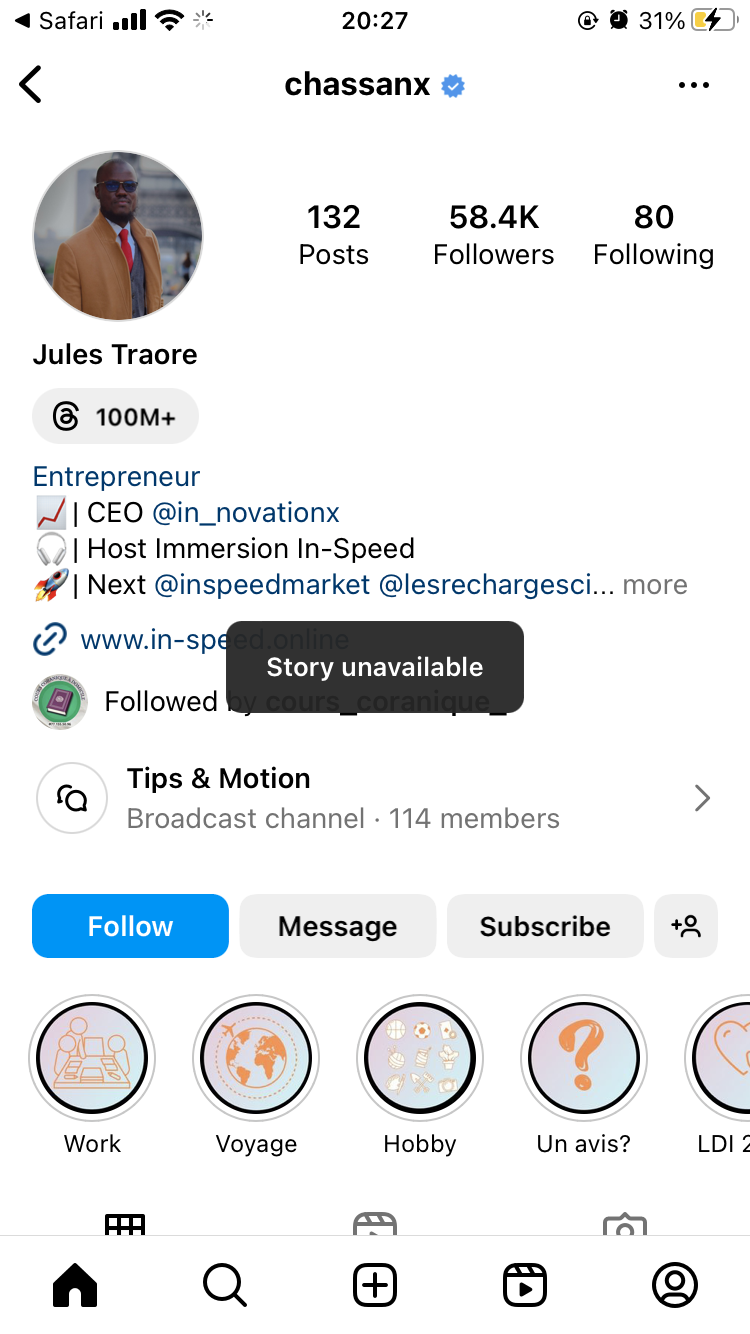
Task: Go to the Home feed icon
Action: pos(75,1285)
